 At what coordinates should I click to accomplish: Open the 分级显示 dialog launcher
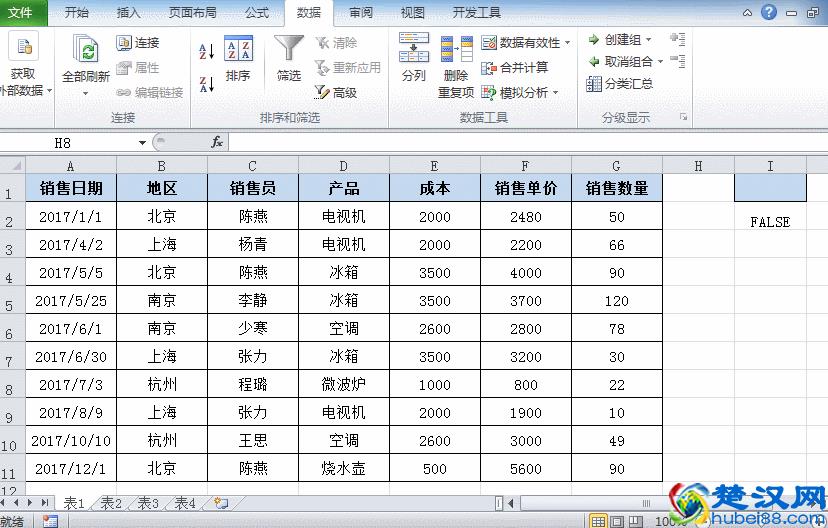pyautogui.click(x=683, y=117)
